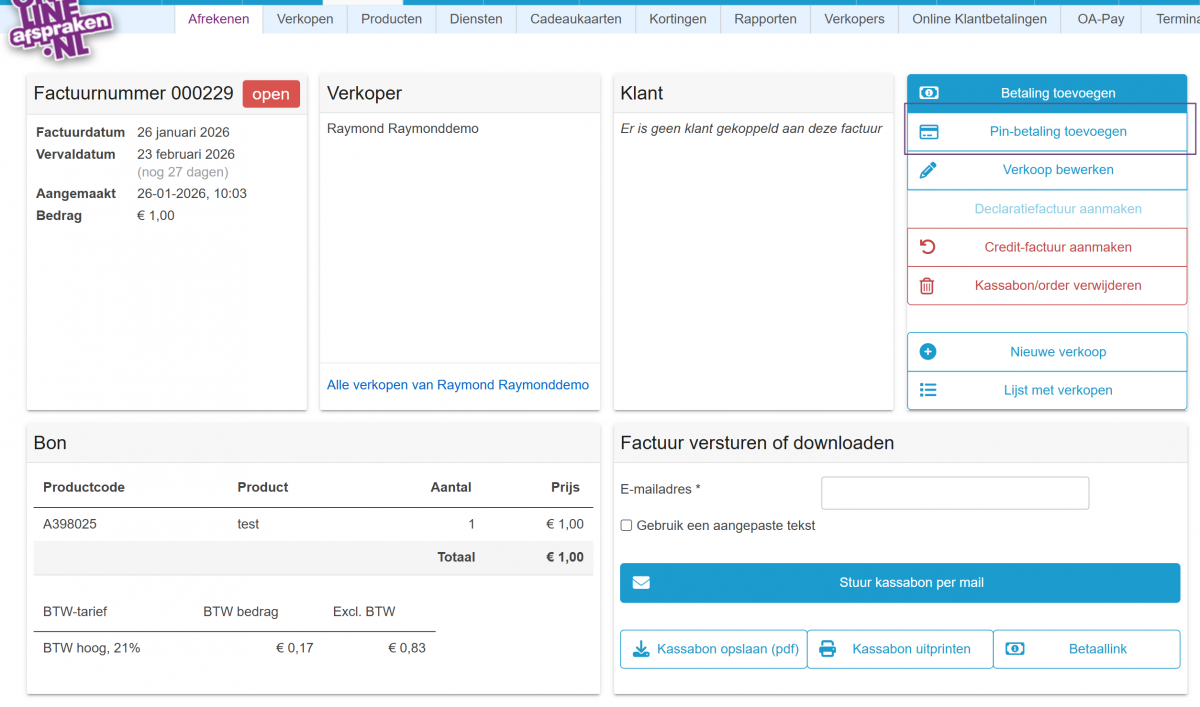Viewport: 1200px width, 707px height.
Task: Click the eye icon on the Betaallink button
Action: tap(1015, 648)
